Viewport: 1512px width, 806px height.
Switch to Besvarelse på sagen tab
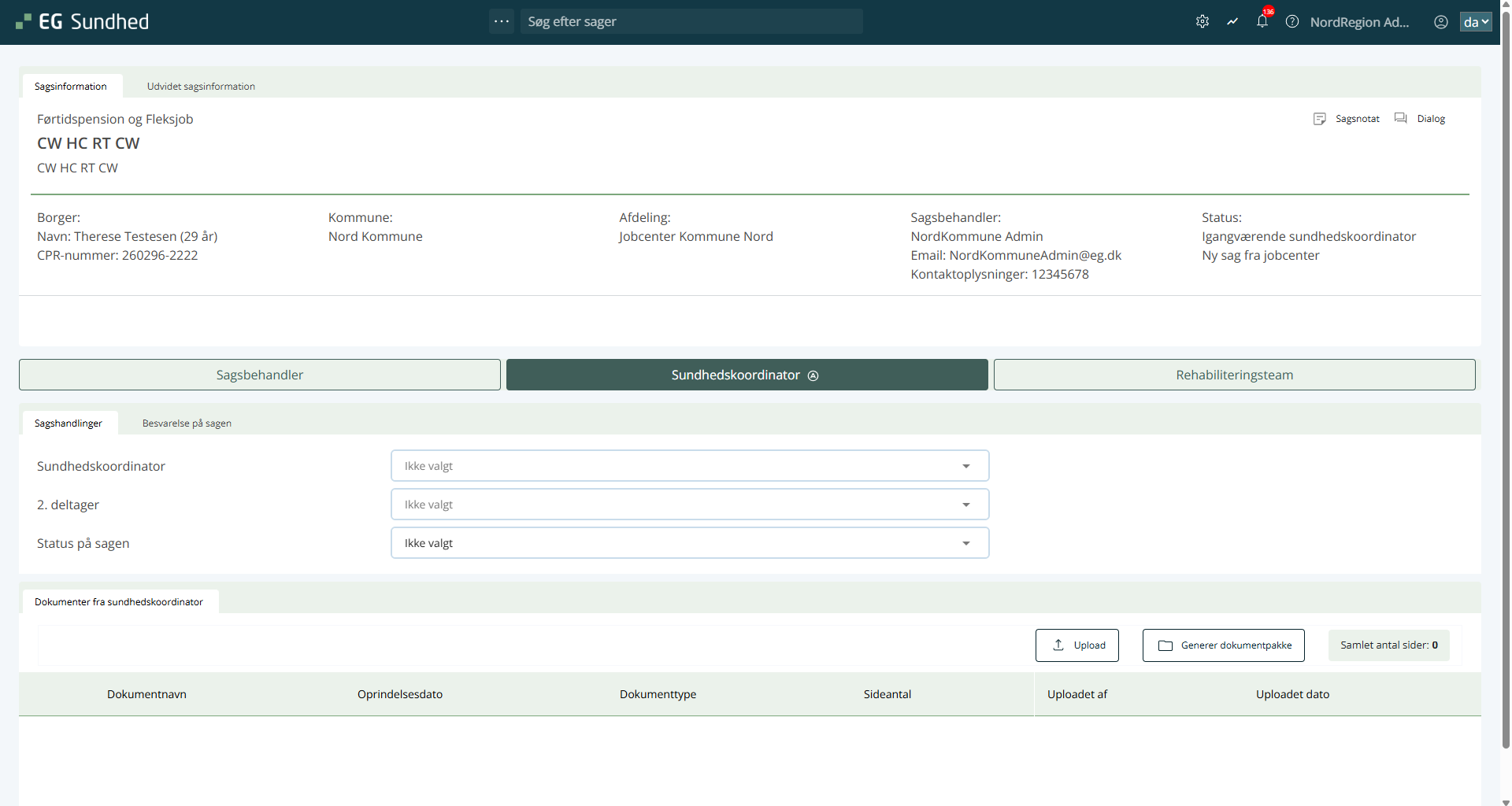click(187, 423)
